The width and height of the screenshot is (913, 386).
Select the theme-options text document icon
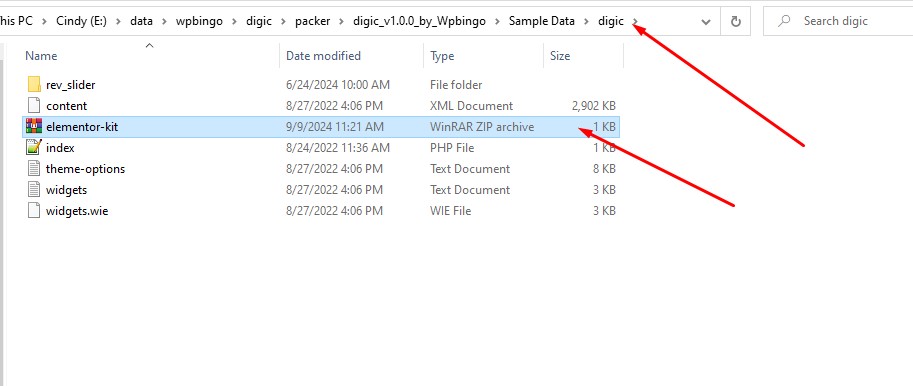34,169
